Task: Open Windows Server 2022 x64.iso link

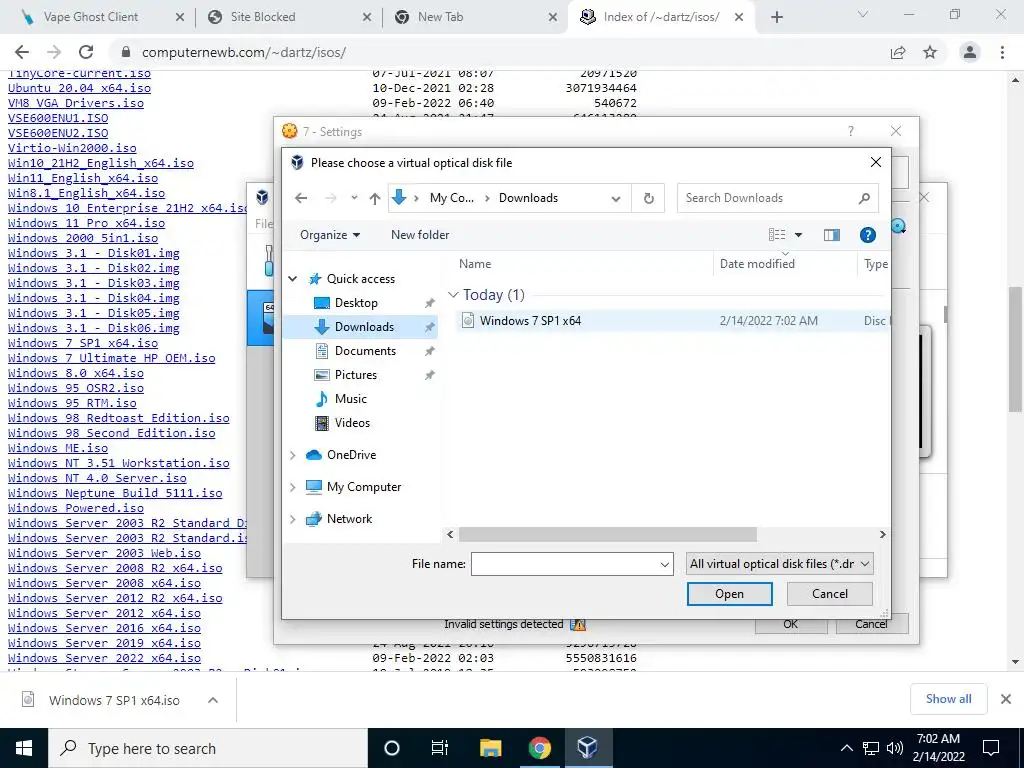Action: pyautogui.click(x=104, y=658)
